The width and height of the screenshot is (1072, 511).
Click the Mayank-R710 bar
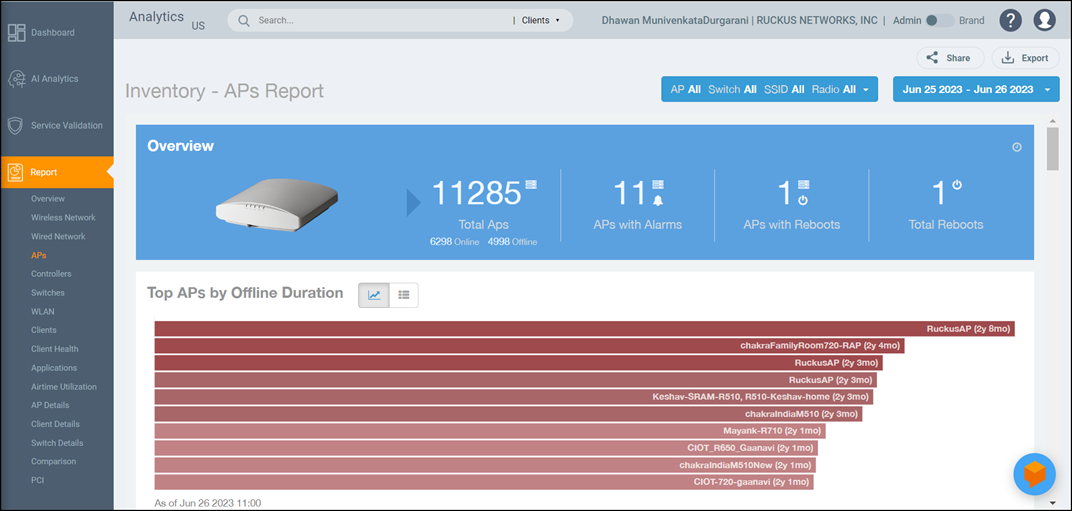click(x=490, y=431)
